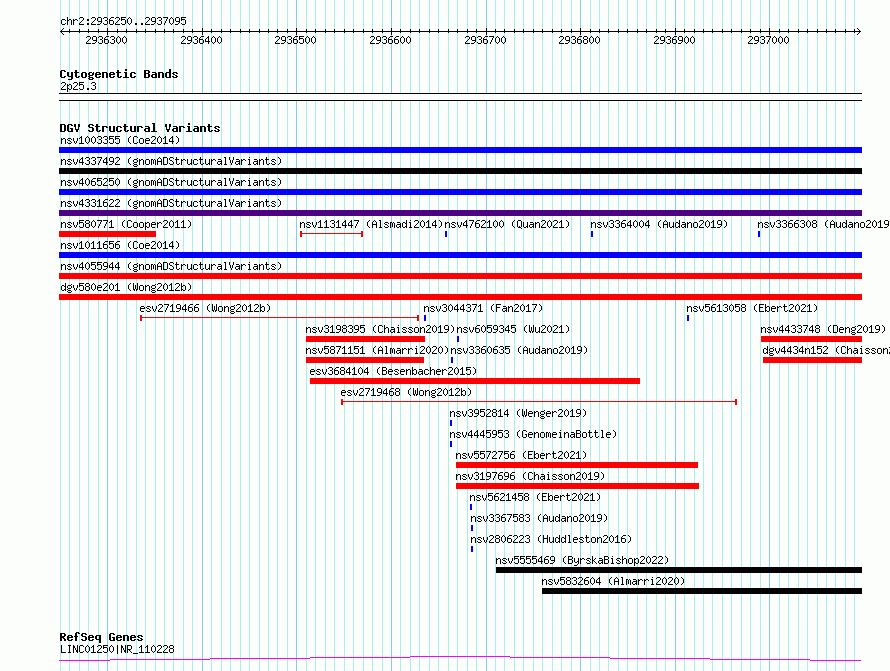Click the 2937000 ruler position label

[768, 40]
